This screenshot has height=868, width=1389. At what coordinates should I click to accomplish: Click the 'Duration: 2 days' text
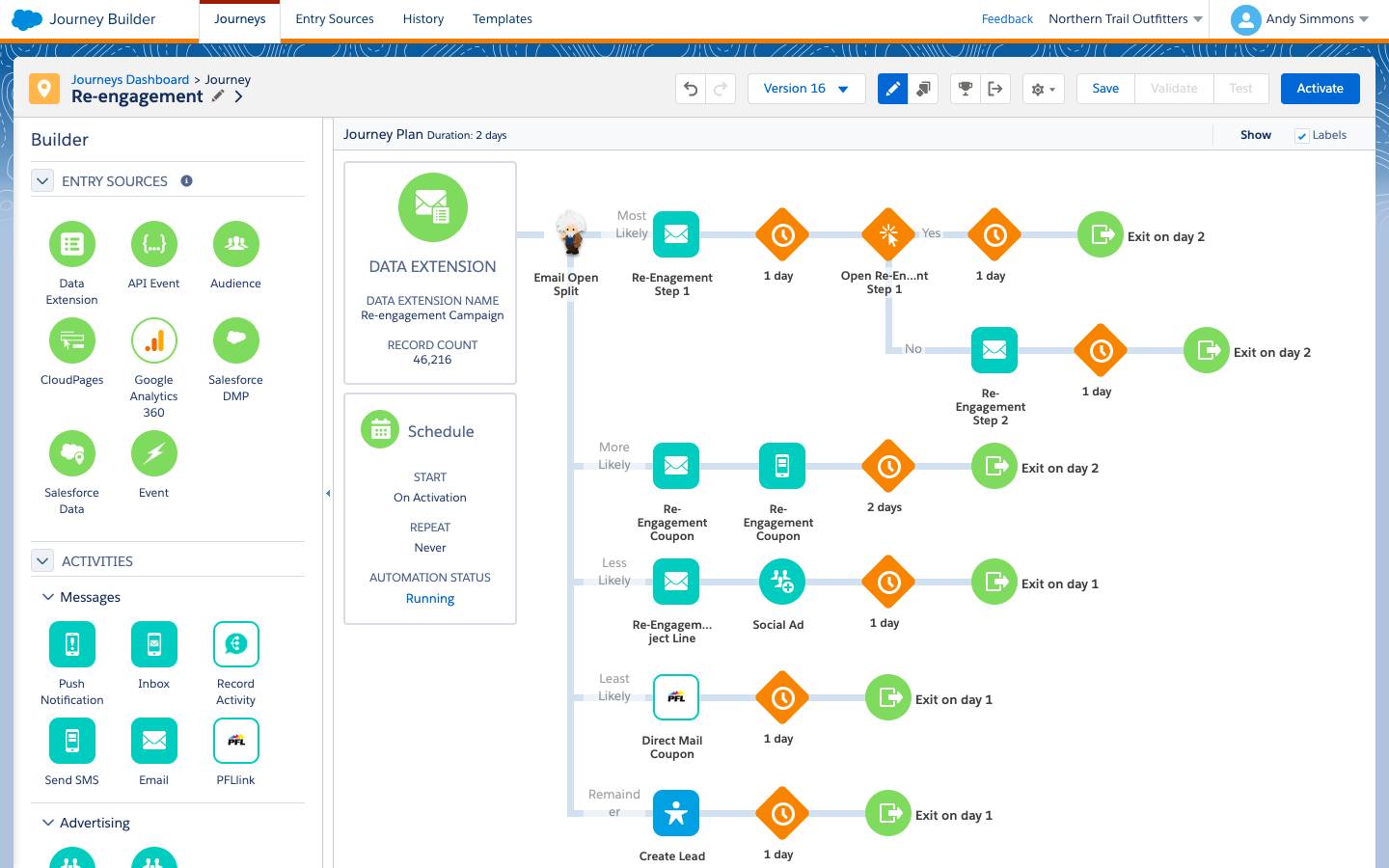(x=467, y=136)
